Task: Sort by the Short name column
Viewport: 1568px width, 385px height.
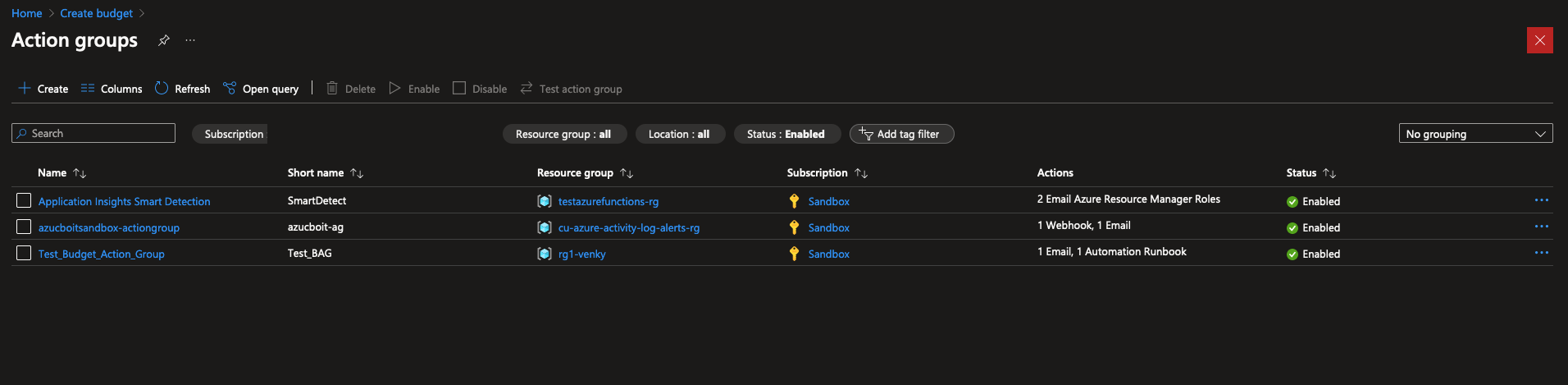Action: click(325, 172)
